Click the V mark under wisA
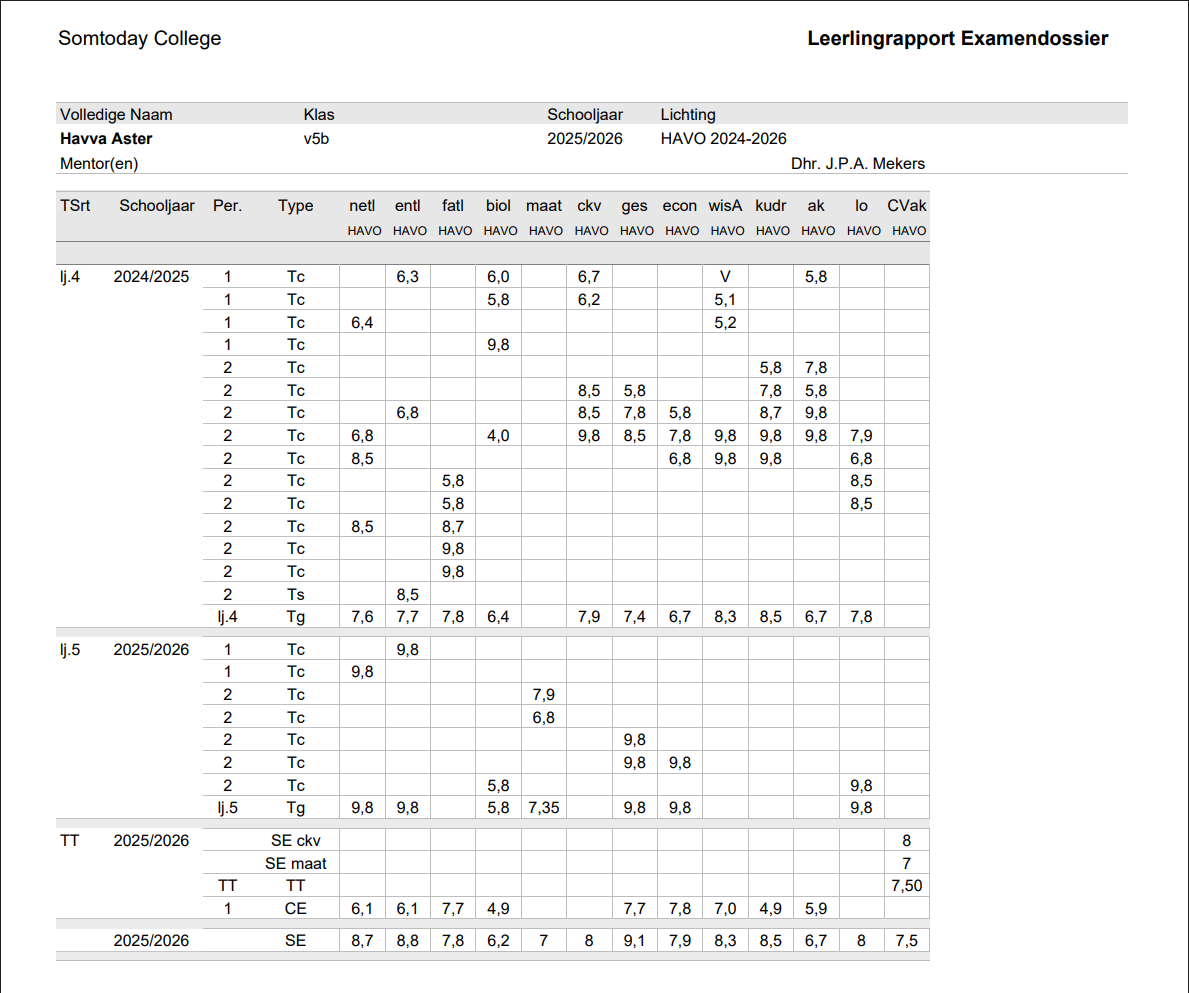Image resolution: width=1189 pixels, height=993 pixels. click(726, 277)
